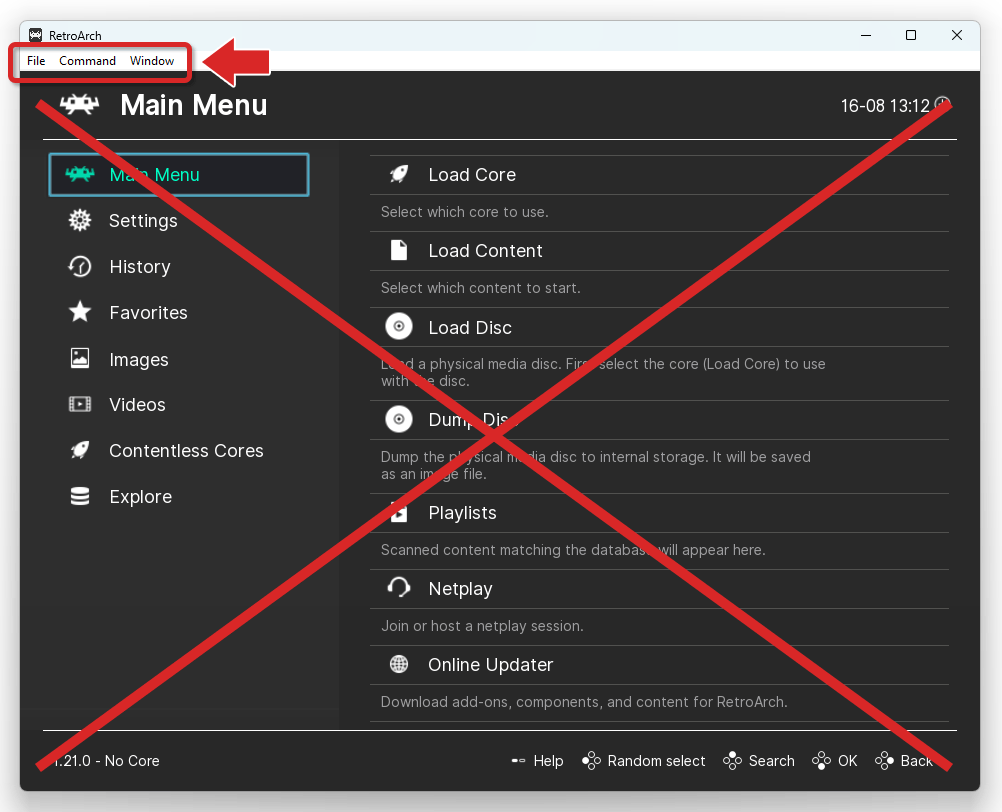Screen dimensions: 1002x812
Task: Open the Online Updater entry
Action: (x=659, y=664)
